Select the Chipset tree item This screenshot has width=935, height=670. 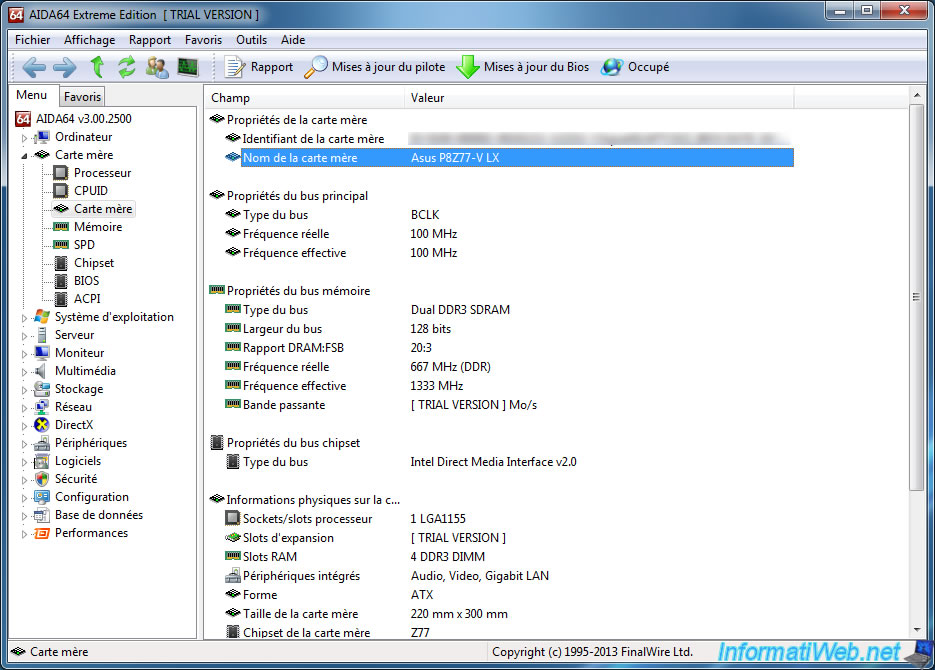(x=94, y=263)
